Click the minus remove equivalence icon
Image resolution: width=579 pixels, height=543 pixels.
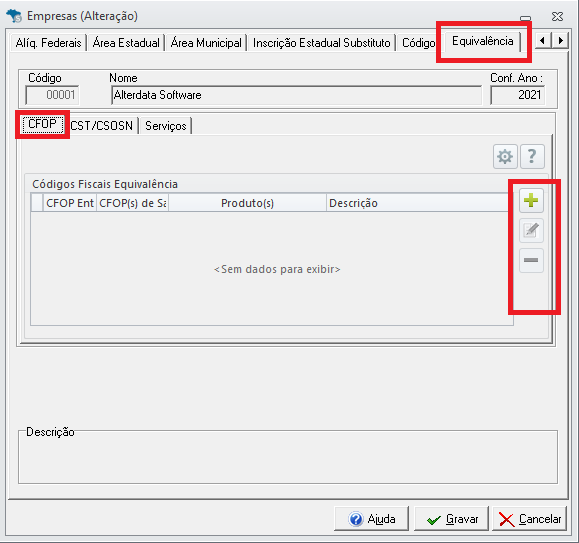(531, 260)
